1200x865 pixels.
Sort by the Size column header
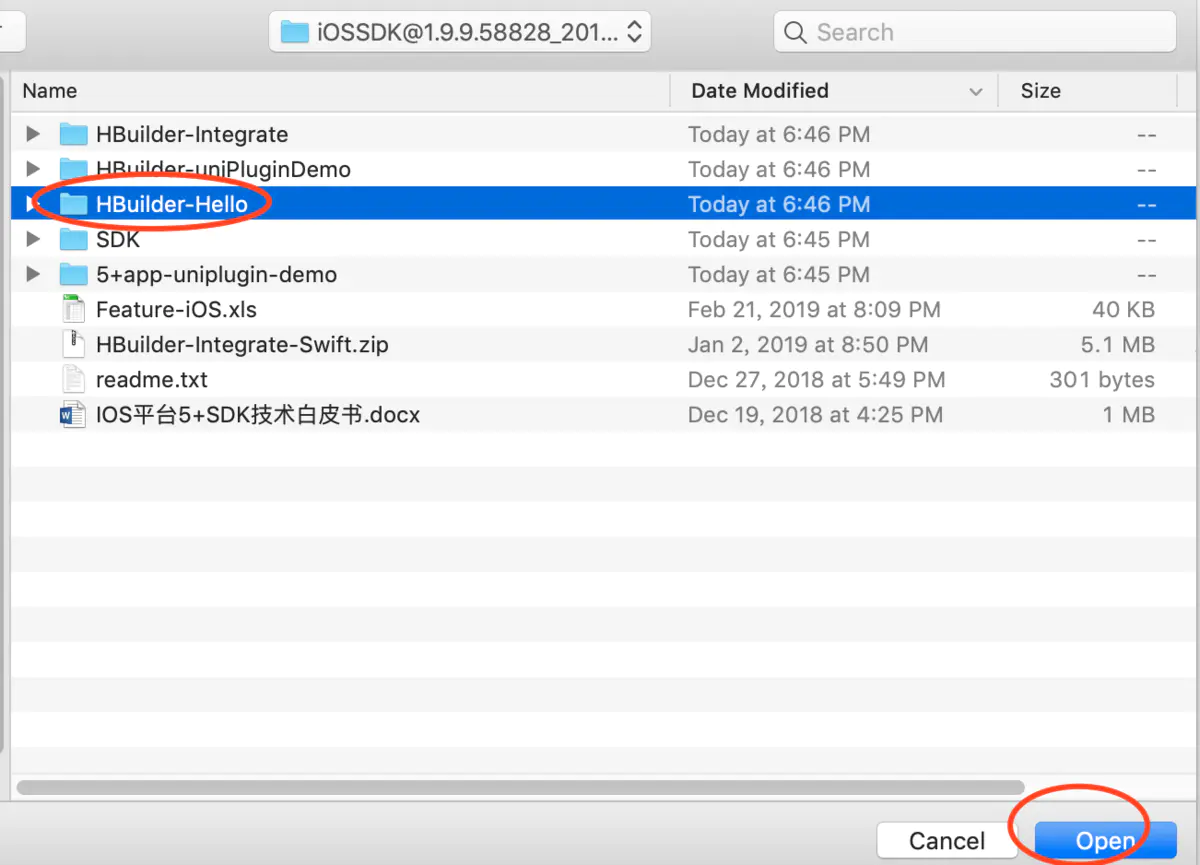click(x=1040, y=91)
